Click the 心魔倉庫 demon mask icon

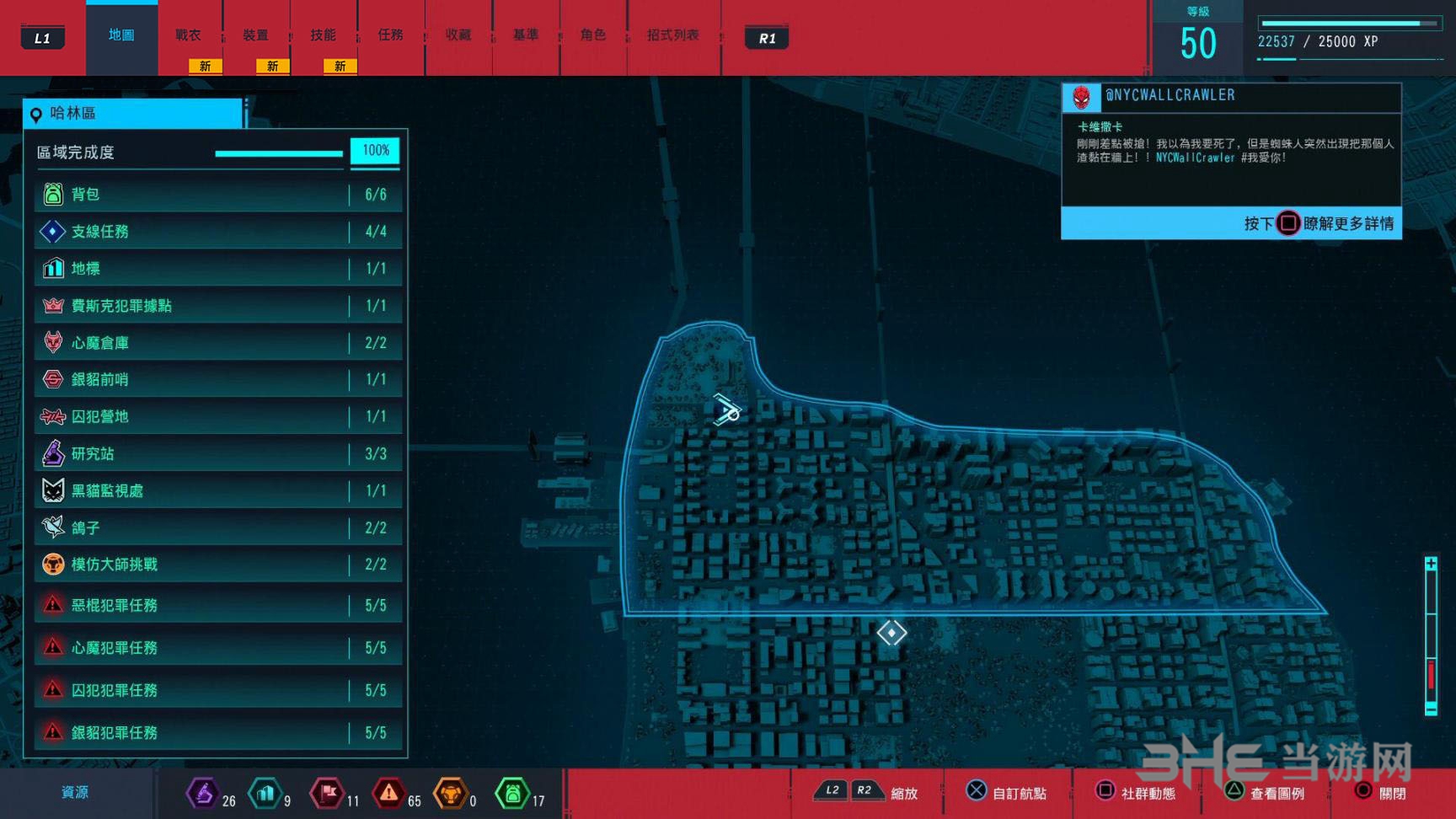pyautogui.click(x=53, y=342)
